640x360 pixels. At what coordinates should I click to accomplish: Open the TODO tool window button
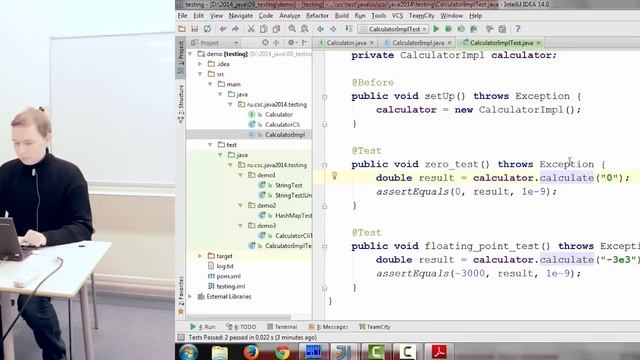(x=241, y=327)
